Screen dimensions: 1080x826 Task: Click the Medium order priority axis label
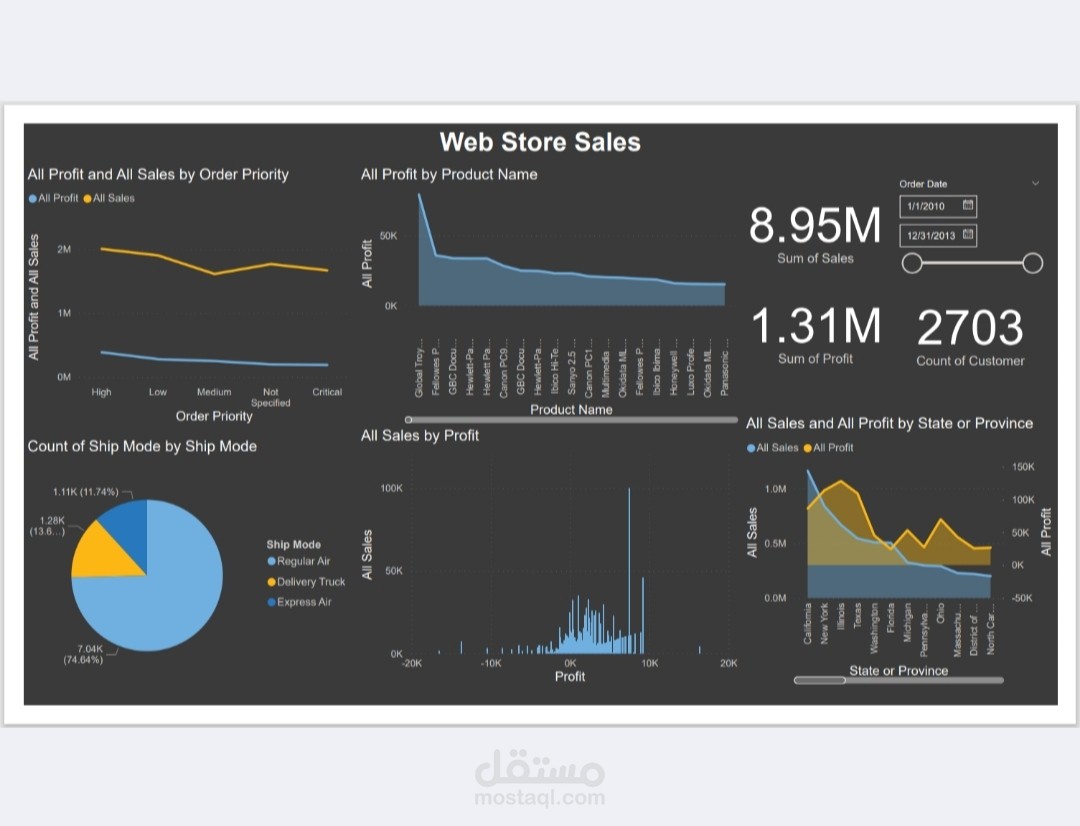[214, 392]
